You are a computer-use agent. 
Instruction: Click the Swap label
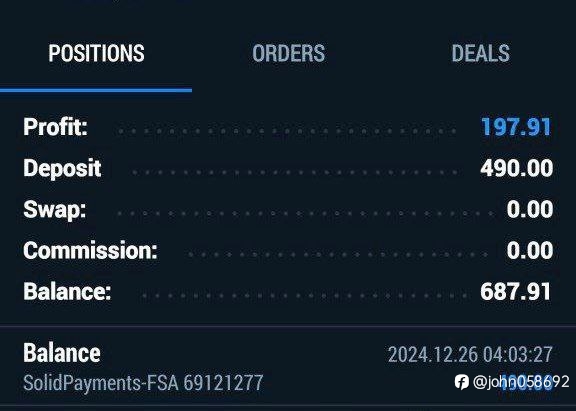click(x=54, y=210)
